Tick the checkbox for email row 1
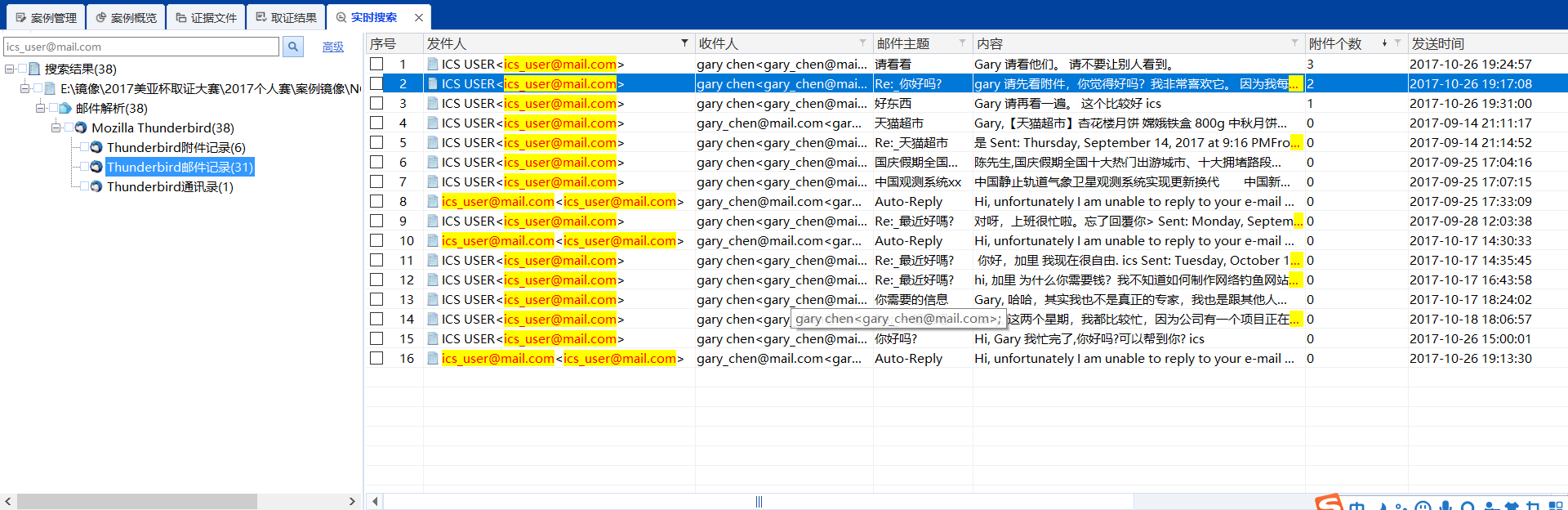This screenshot has width=1568, height=510. pos(376,64)
